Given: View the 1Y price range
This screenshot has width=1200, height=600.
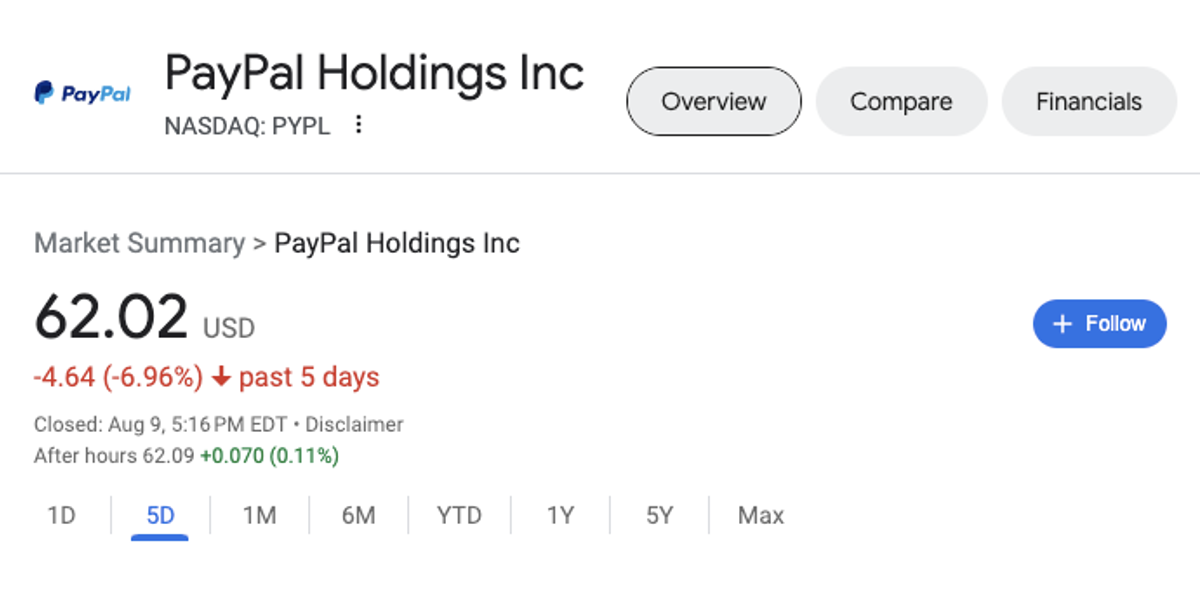Looking at the screenshot, I should tap(560, 516).
